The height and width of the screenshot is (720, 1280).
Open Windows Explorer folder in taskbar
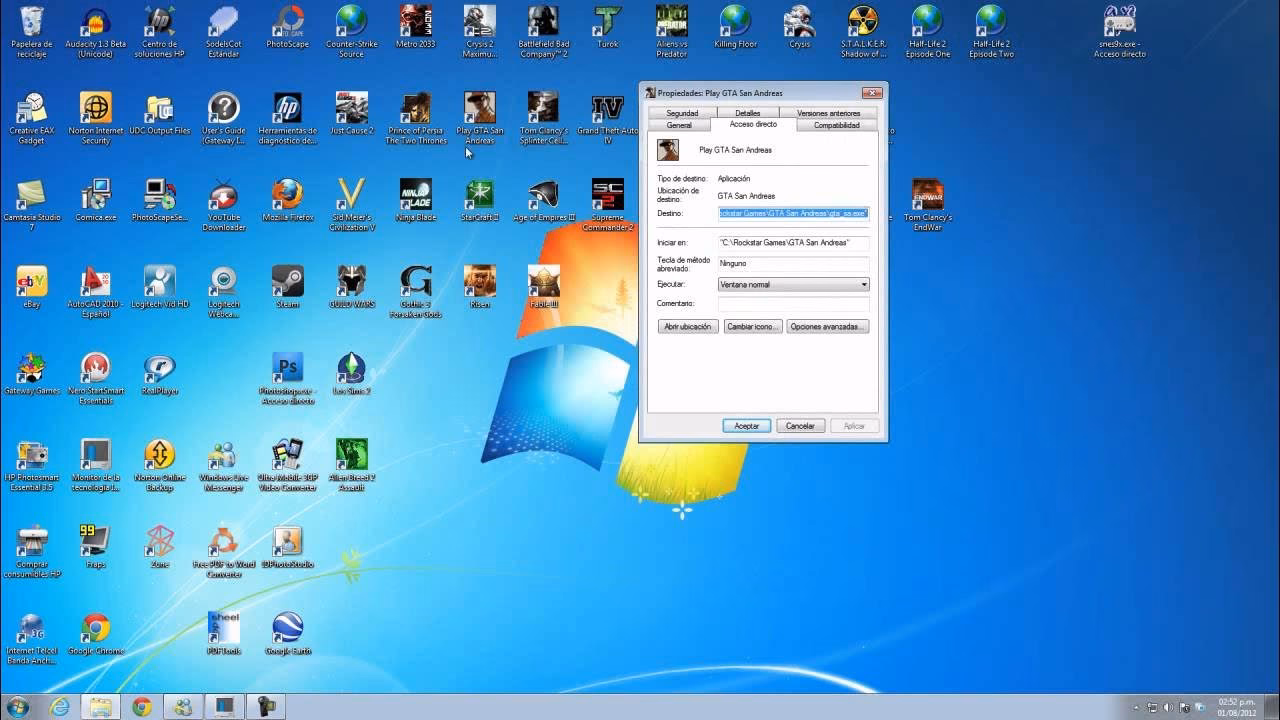pyautogui.click(x=101, y=707)
